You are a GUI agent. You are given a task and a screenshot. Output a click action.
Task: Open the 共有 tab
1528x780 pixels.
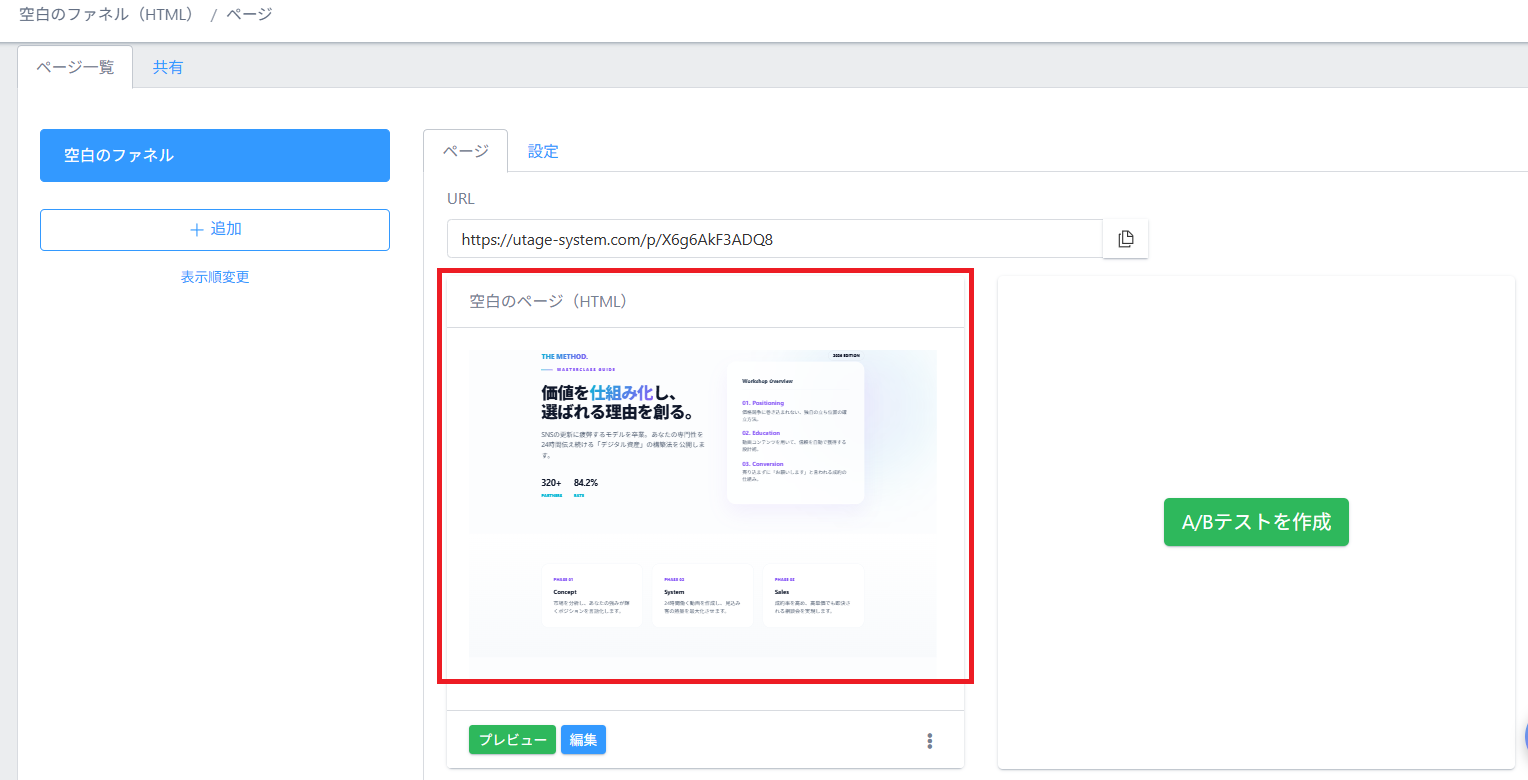pyautogui.click(x=168, y=68)
